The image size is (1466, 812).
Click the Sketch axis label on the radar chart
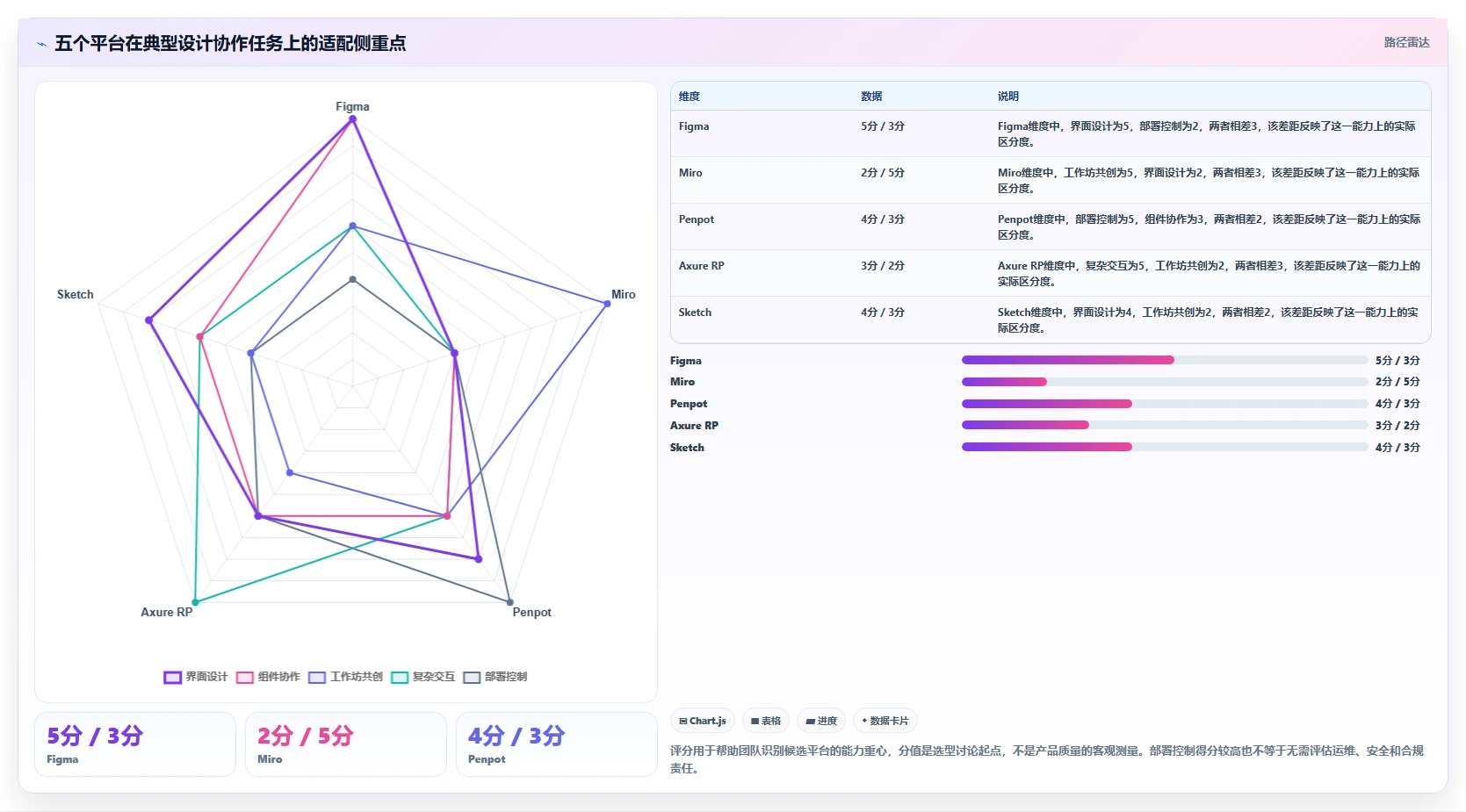pyautogui.click(x=75, y=294)
